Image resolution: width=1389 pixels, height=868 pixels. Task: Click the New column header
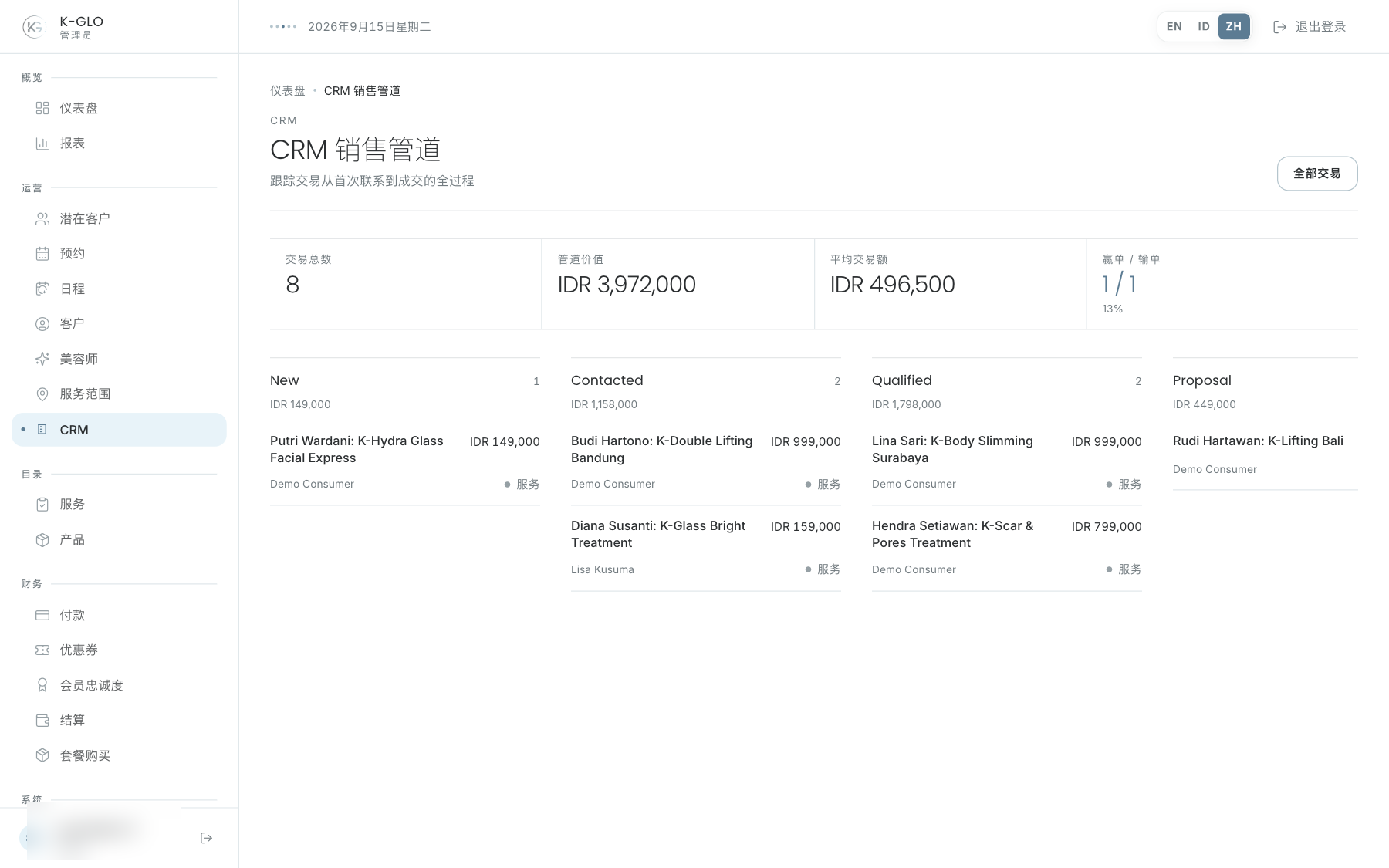coord(284,380)
